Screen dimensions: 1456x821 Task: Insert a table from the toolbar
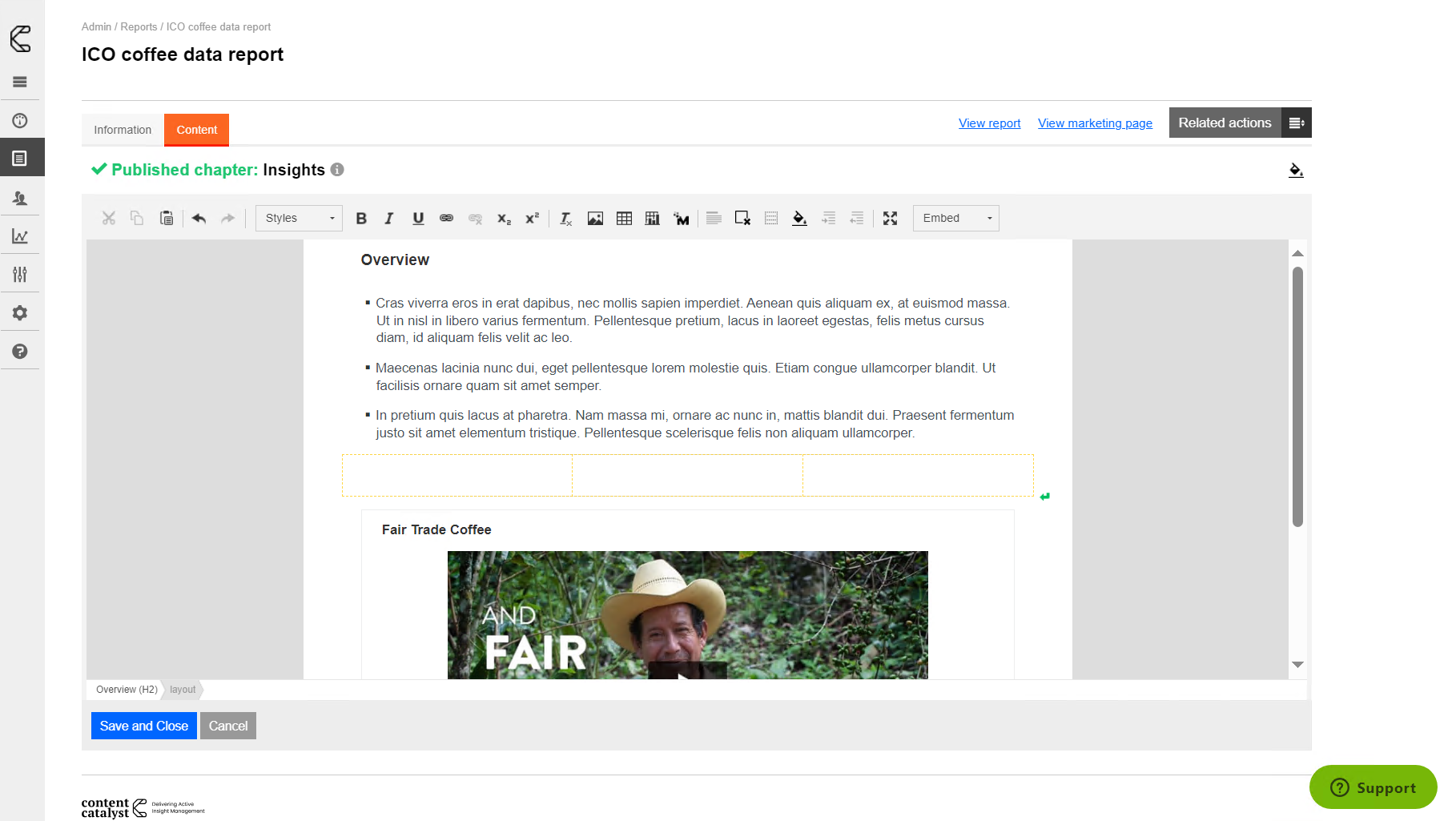[624, 219]
